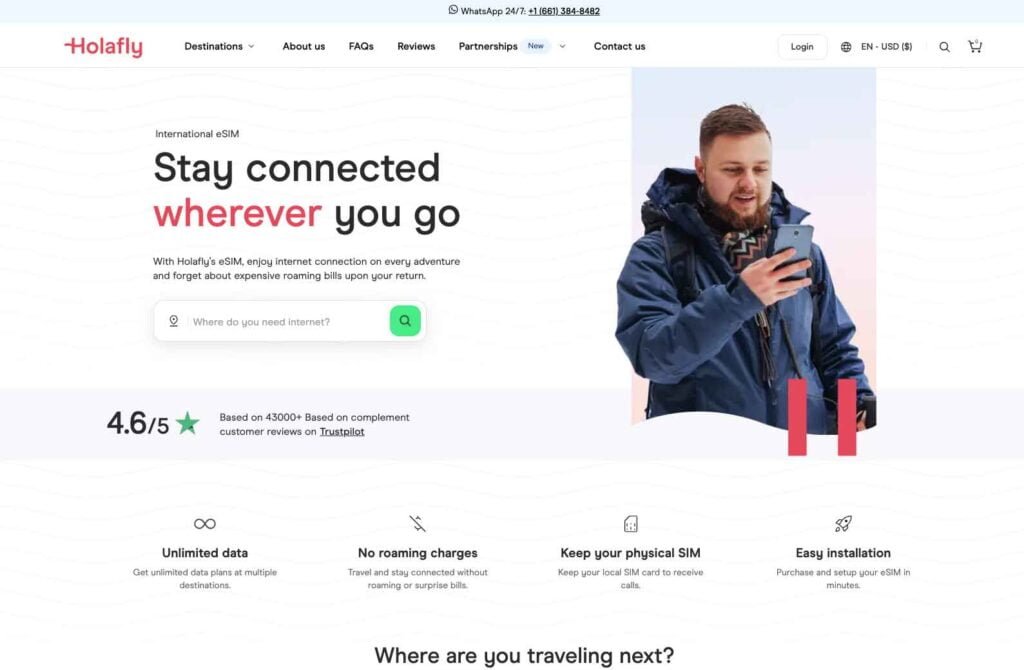The image size is (1024, 670).
Task: Click the No roaming charges icon
Action: click(x=417, y=524)
